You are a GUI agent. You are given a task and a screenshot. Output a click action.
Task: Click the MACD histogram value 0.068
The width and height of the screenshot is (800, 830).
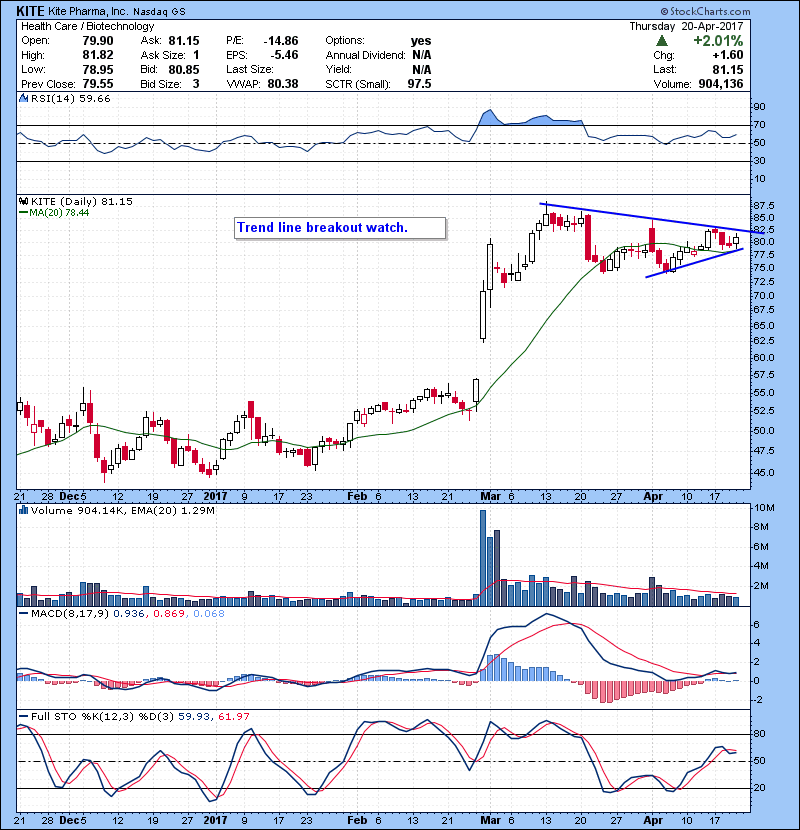pyautogui.click(x=209, y=614)
